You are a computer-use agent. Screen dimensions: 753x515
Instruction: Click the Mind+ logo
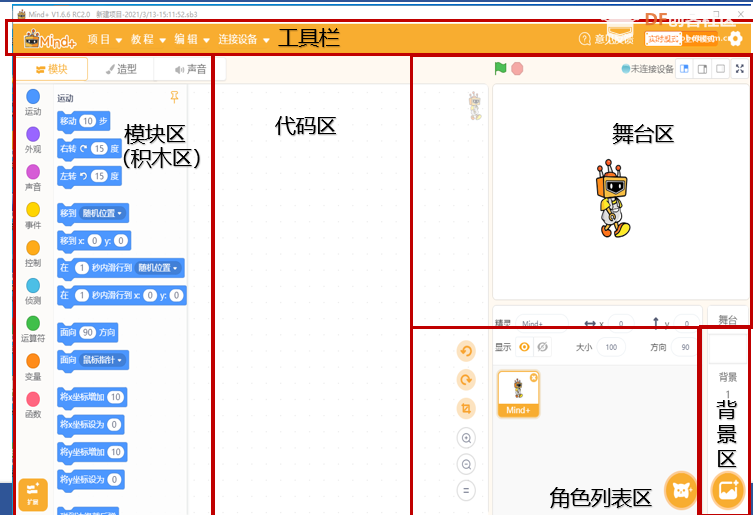point(50,39)
